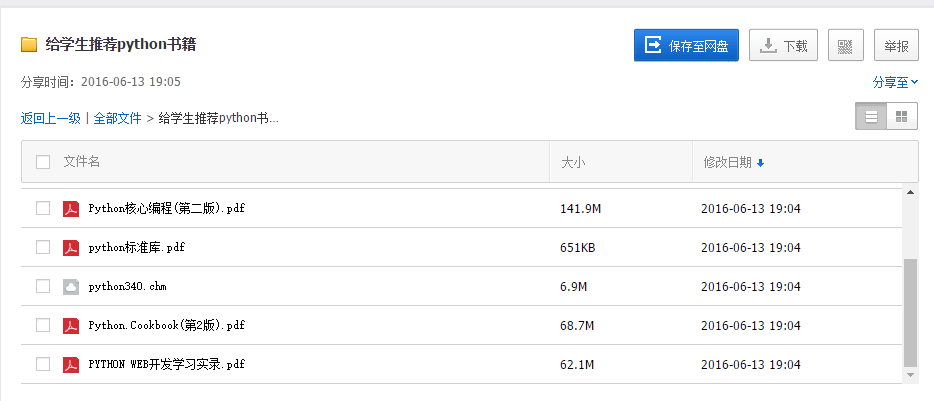Click the CHM file icon for python340.chm
The image size is (934, 401).
pyautogui.click(x=71, y=287)
